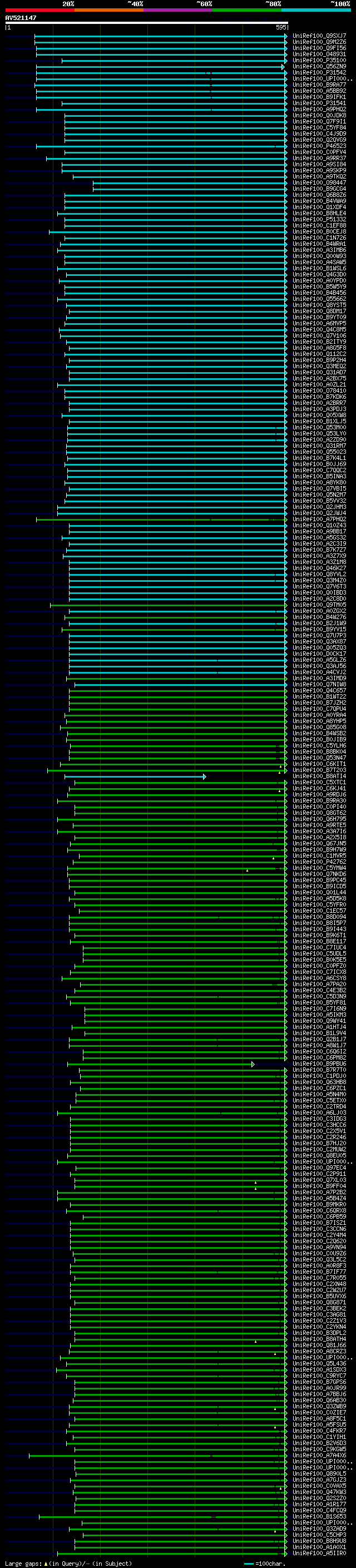Select the label UniRef100_C6KIT1

coord(319,764)
